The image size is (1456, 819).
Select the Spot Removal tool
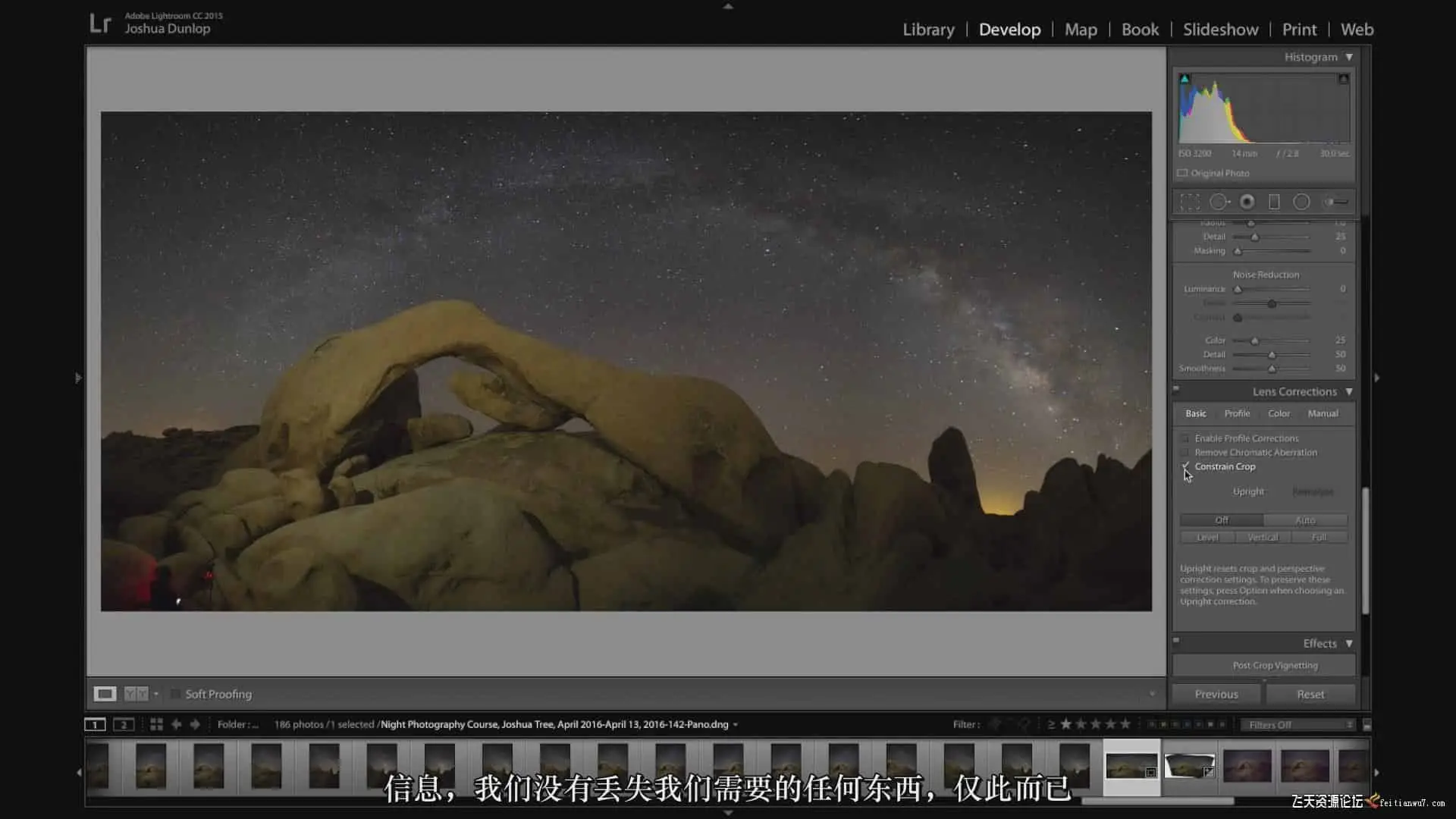[x=1218, y=202]
